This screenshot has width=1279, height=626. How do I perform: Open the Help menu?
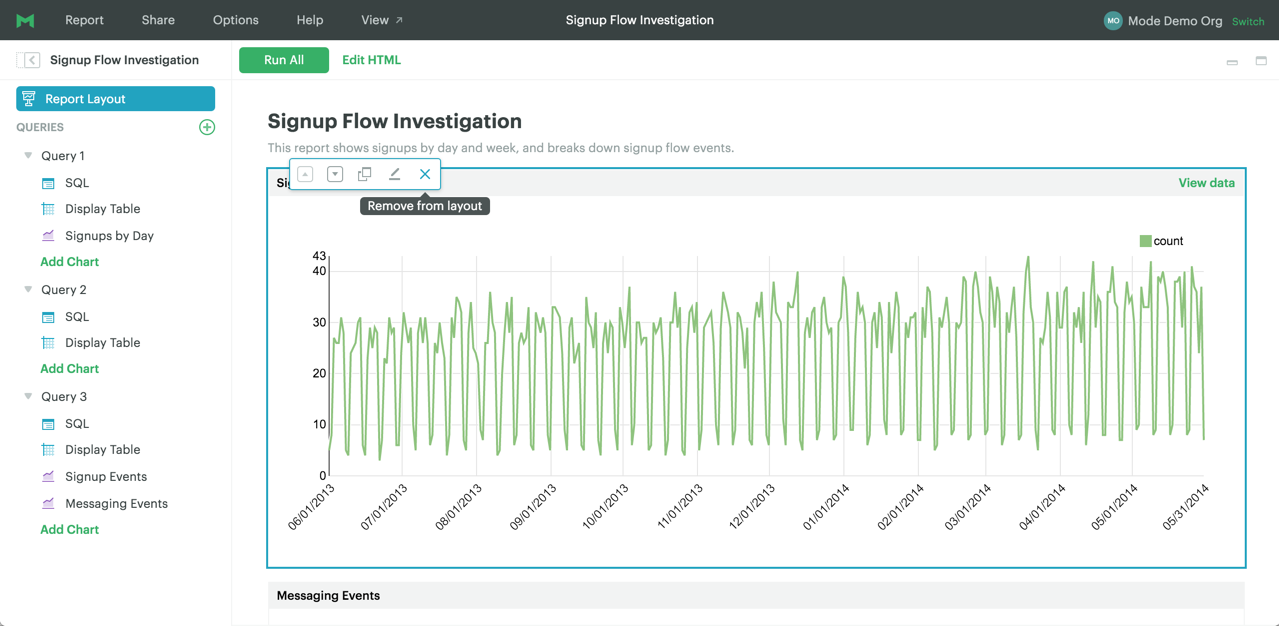[310, 20]
